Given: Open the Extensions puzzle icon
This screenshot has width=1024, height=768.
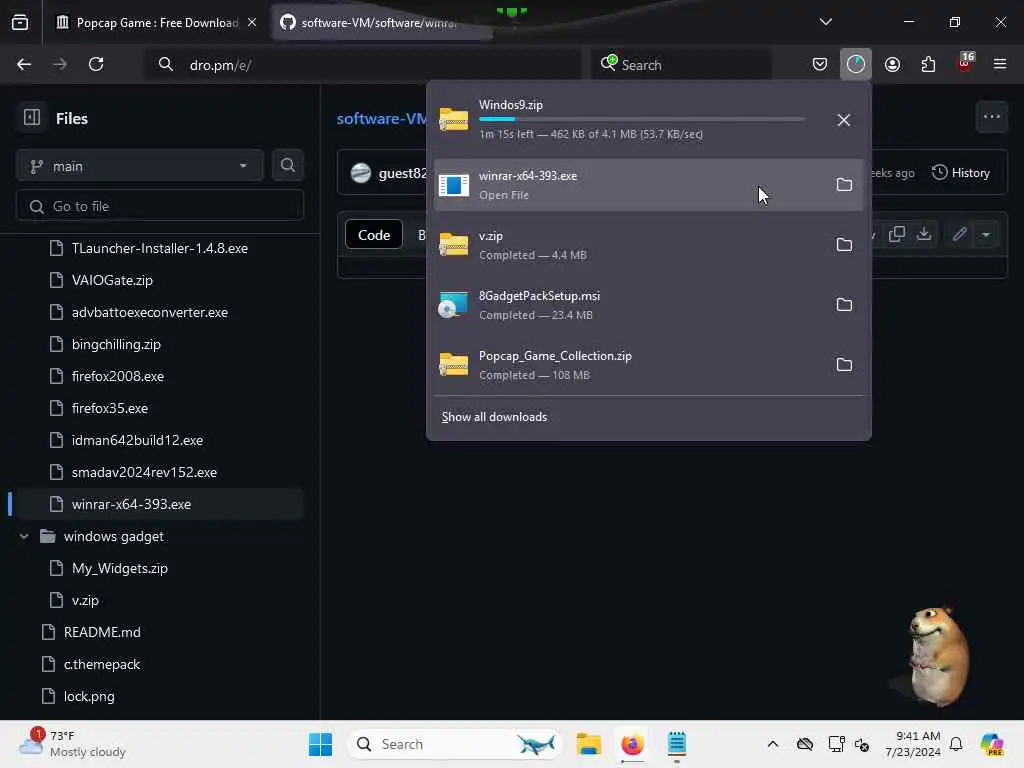Looking at the screenshot, I should [x=928, y=64].
